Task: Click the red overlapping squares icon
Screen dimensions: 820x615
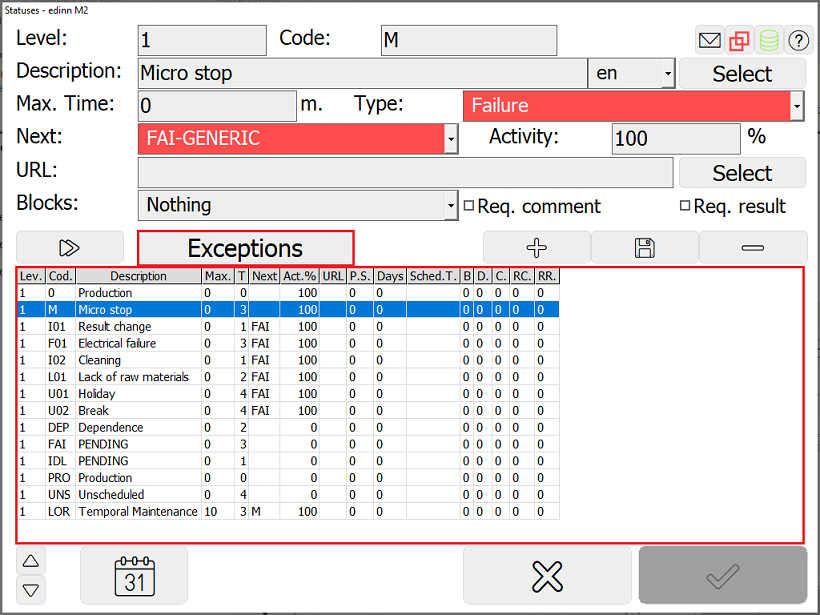Action: (739, 40)
